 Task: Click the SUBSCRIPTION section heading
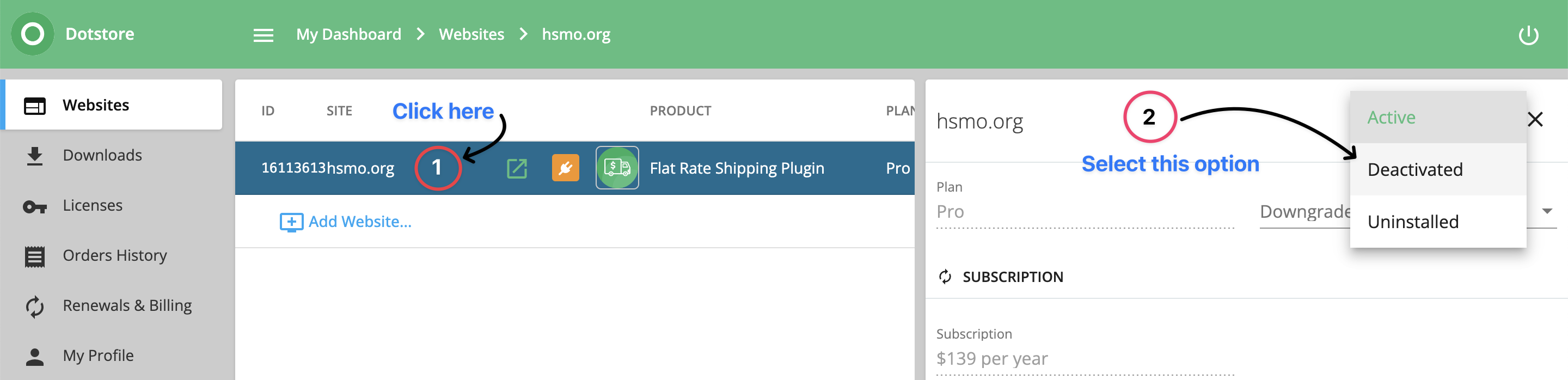1012,277
